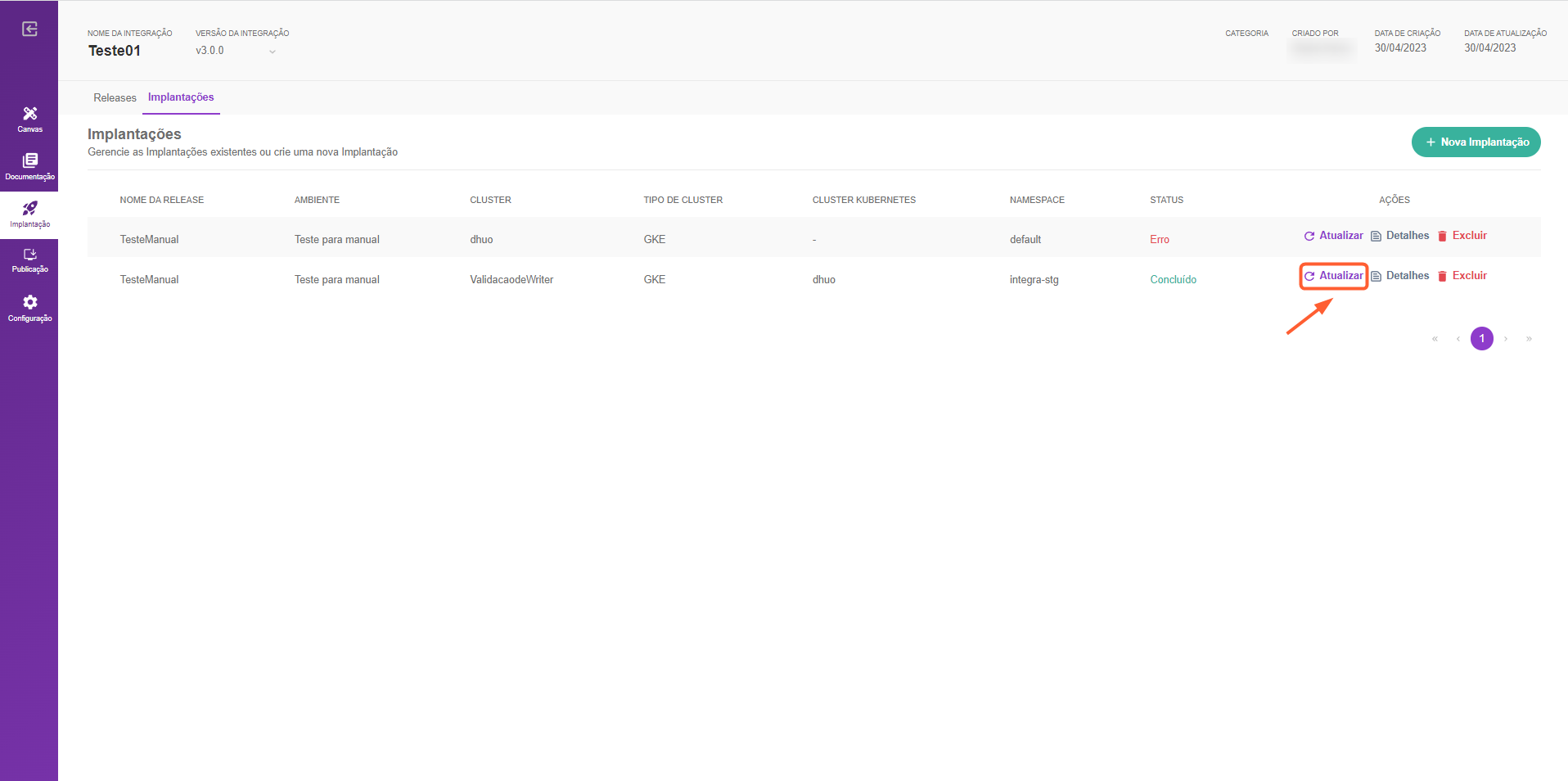Open the Documentação section
The height and width of the screenshot is (781, 1568).
[x=29, y=167]
